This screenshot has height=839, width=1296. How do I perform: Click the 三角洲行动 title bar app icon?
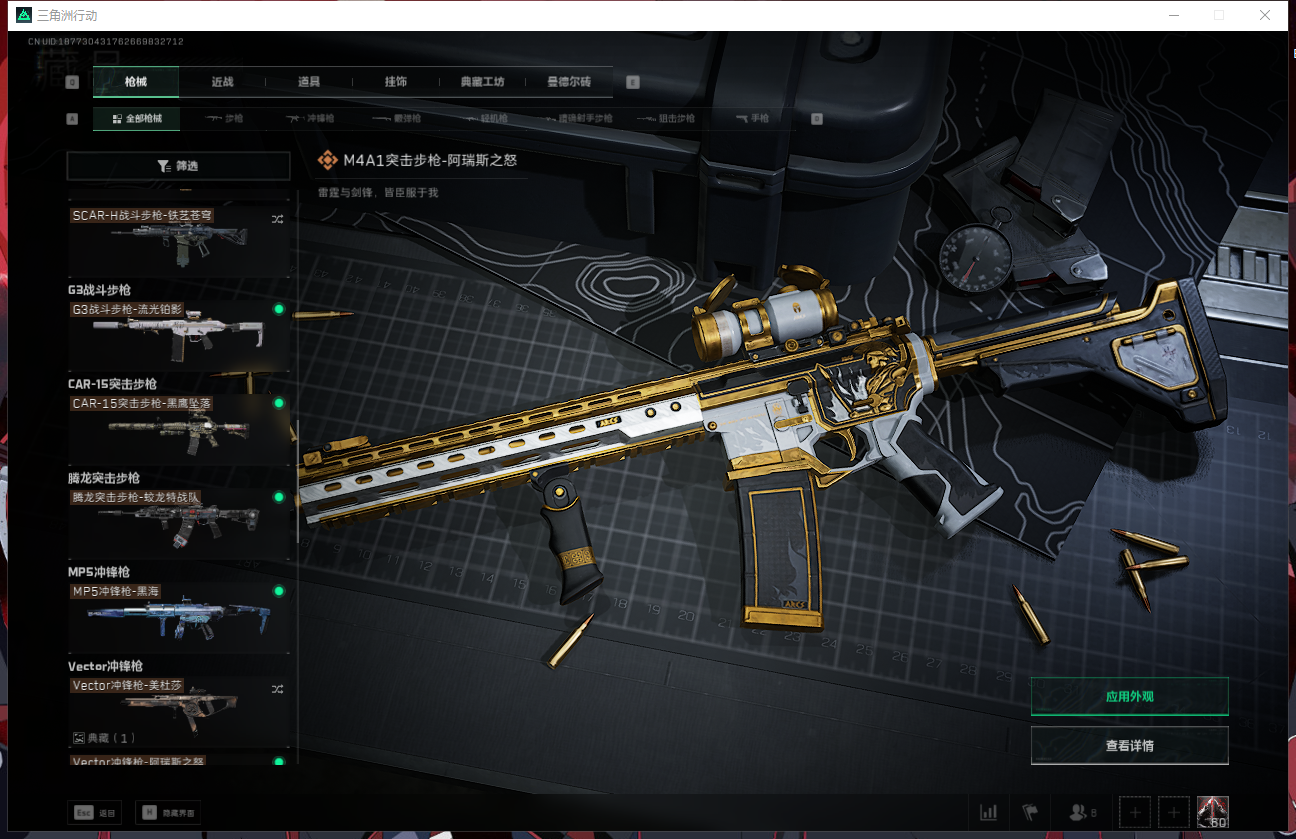point(23,15)
